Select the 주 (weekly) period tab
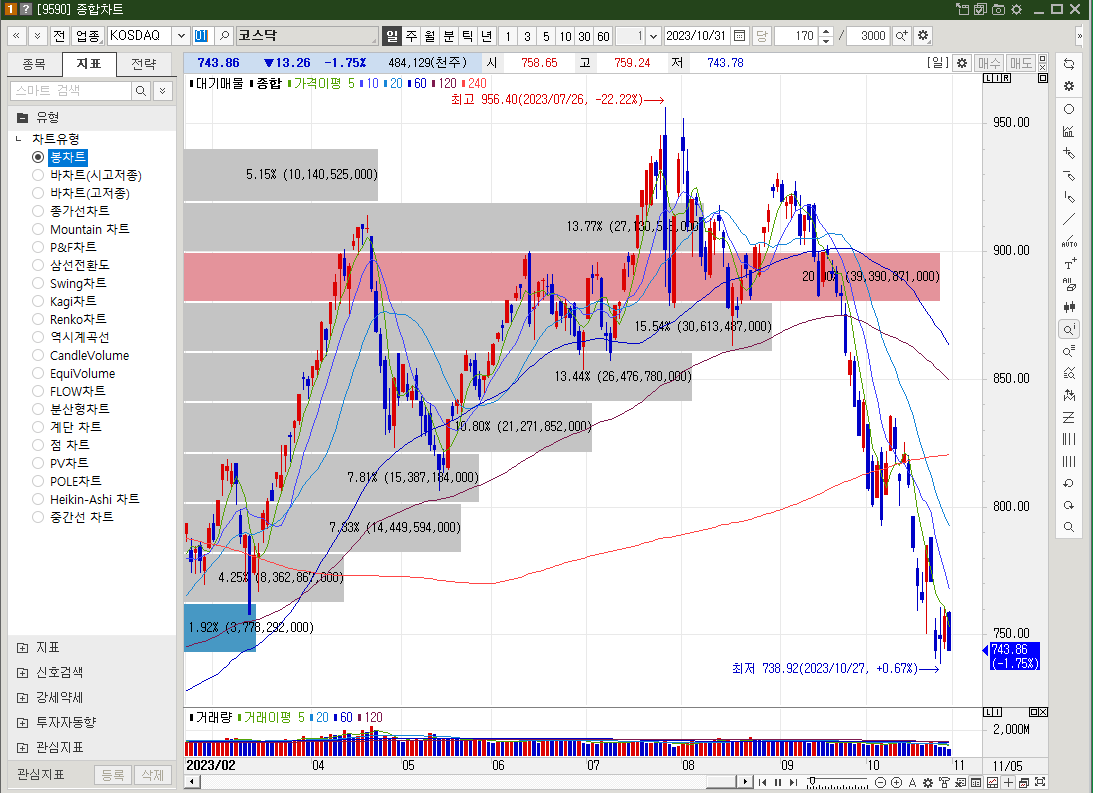 tap(411, 36)
